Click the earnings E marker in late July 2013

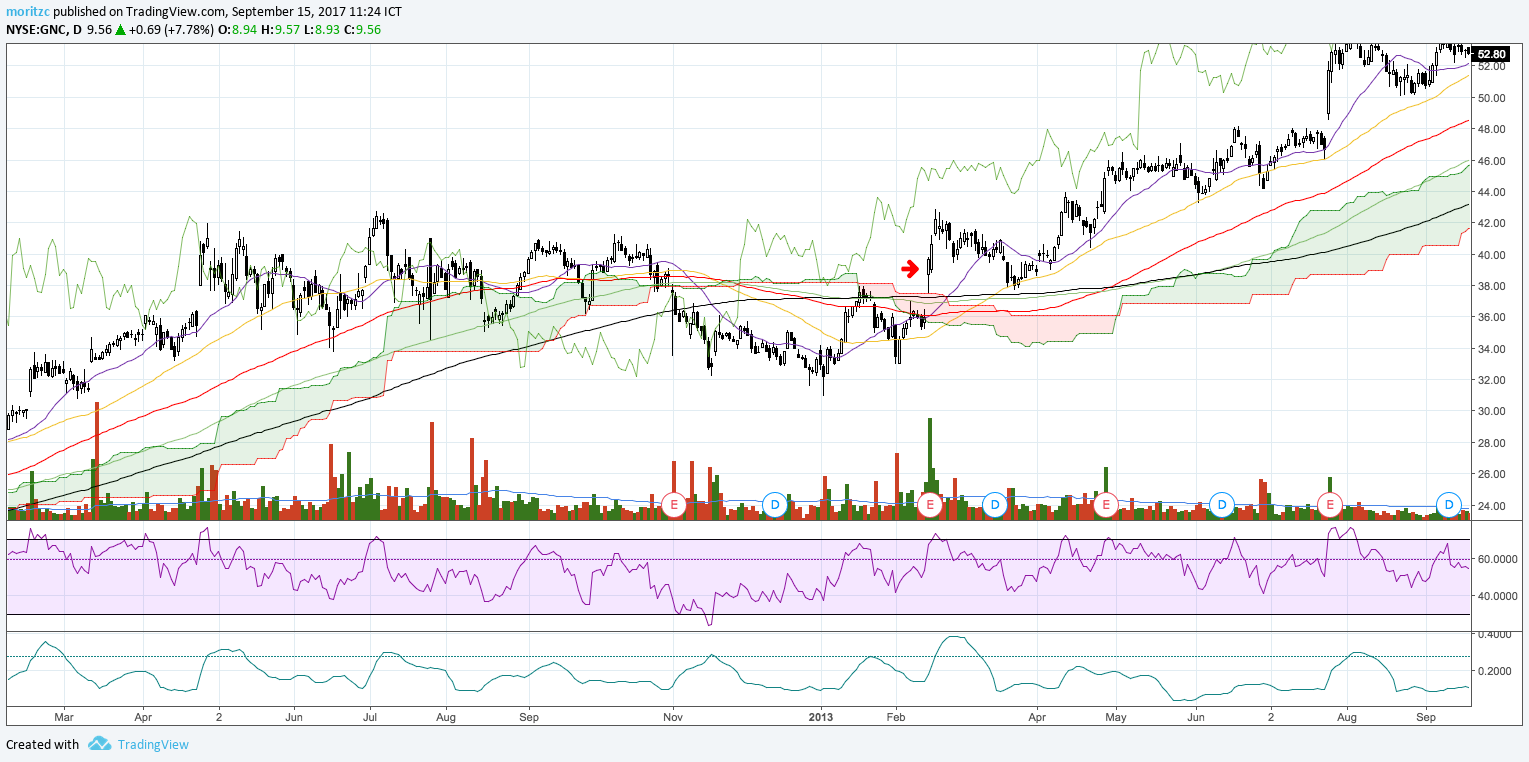1330,504
